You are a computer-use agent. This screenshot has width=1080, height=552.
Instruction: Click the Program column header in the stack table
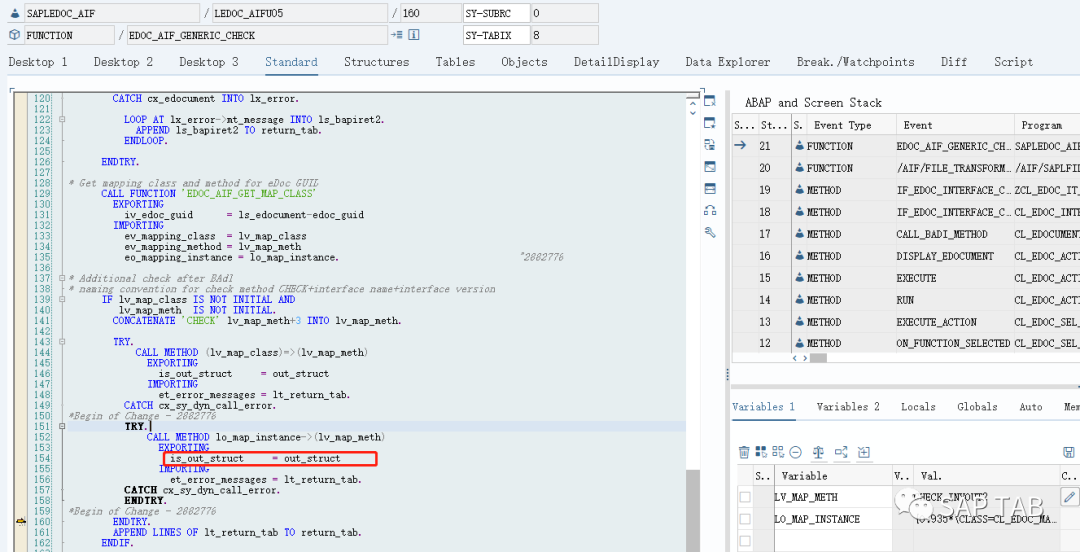1047,125
